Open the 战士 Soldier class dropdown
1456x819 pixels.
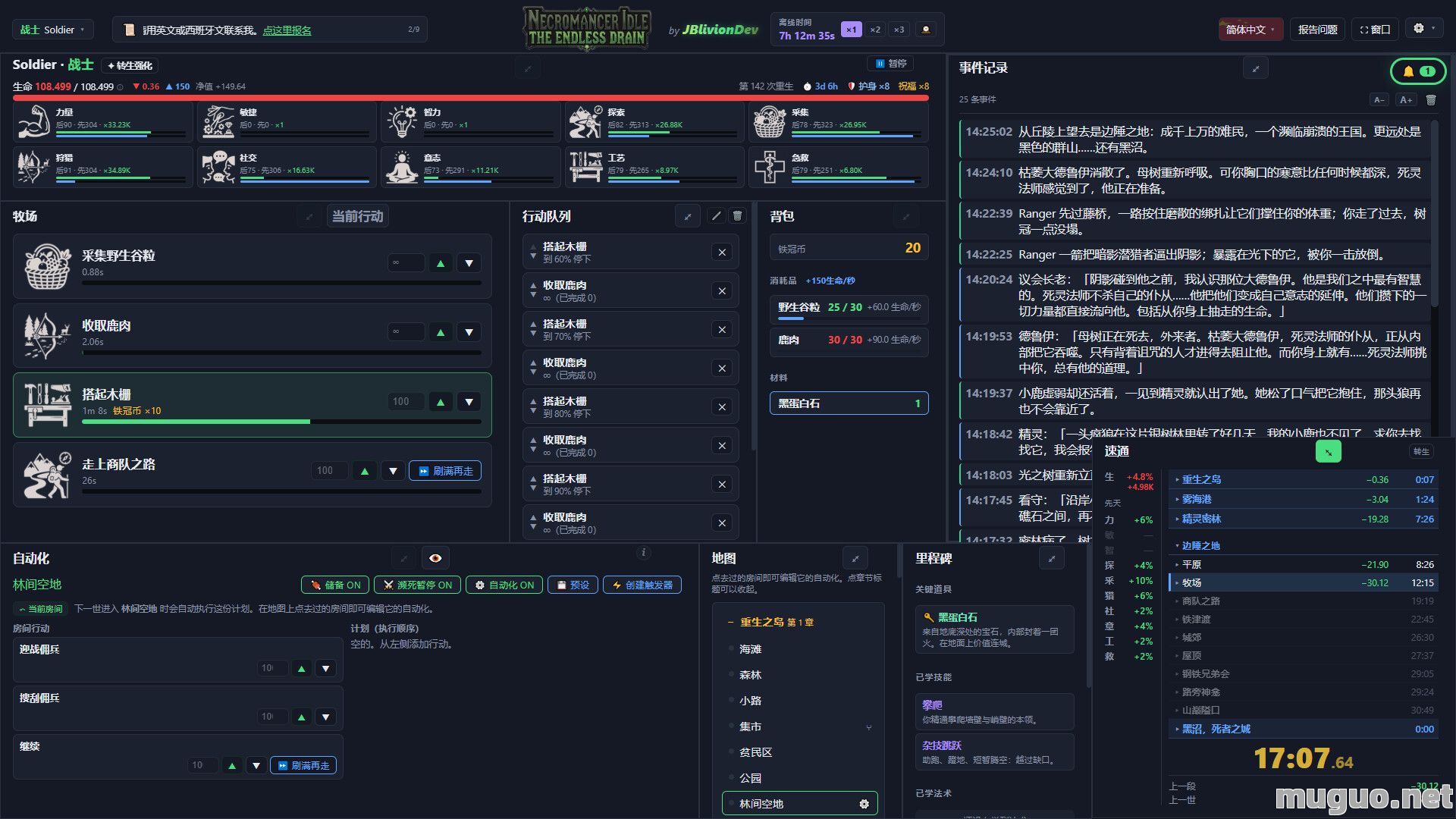[53, 30]
